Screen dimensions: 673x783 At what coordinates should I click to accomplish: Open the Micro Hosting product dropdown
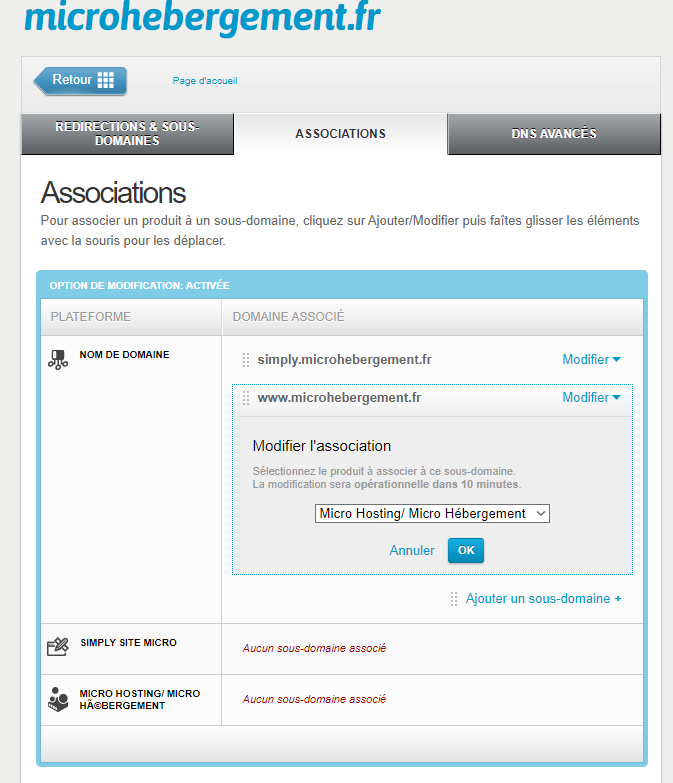coord(432,513)
